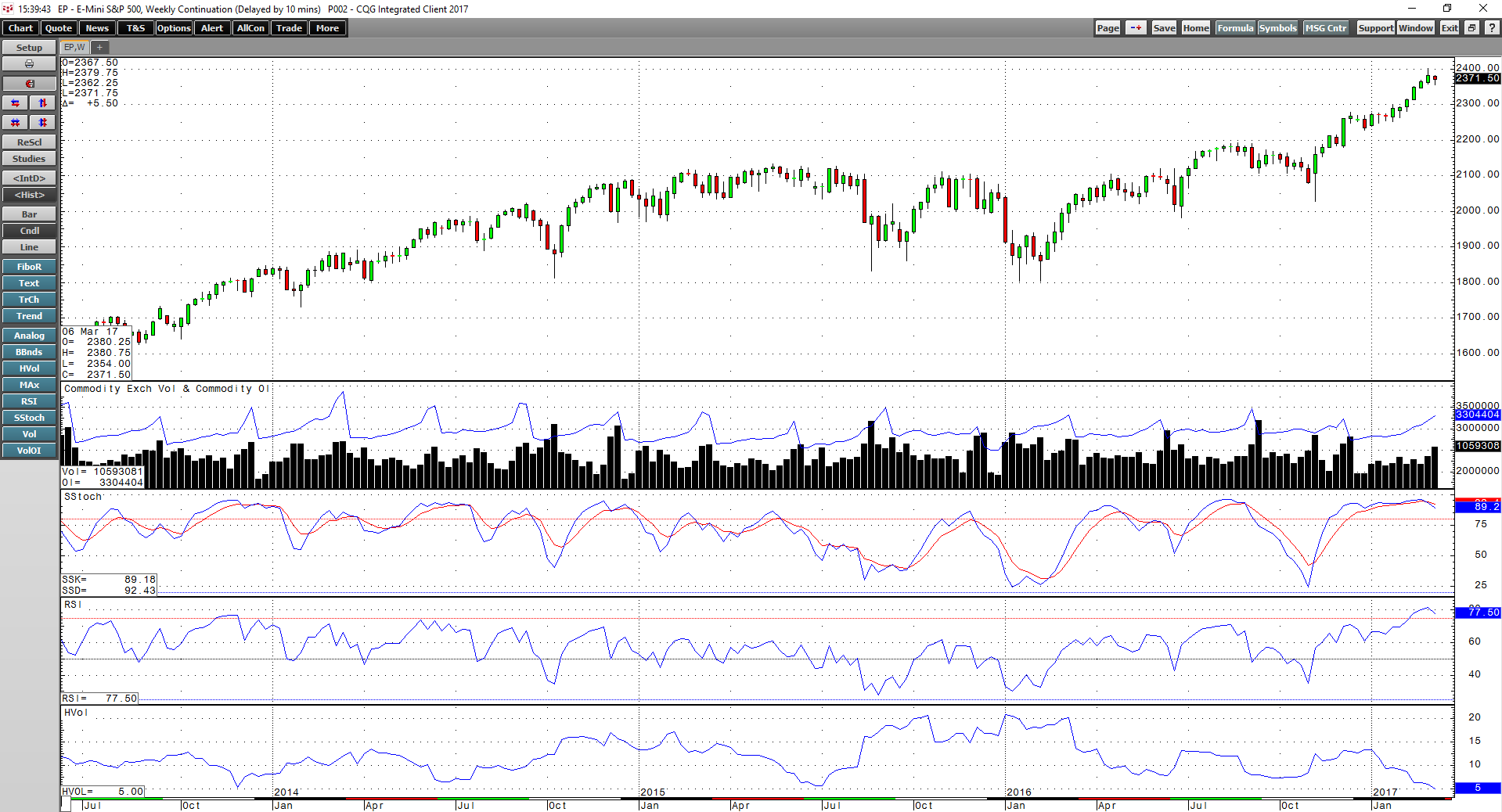Image resolution: width=1502 pixels, height=812 pixels.
Task: Toggle the HVol study button
Action: 29,368
